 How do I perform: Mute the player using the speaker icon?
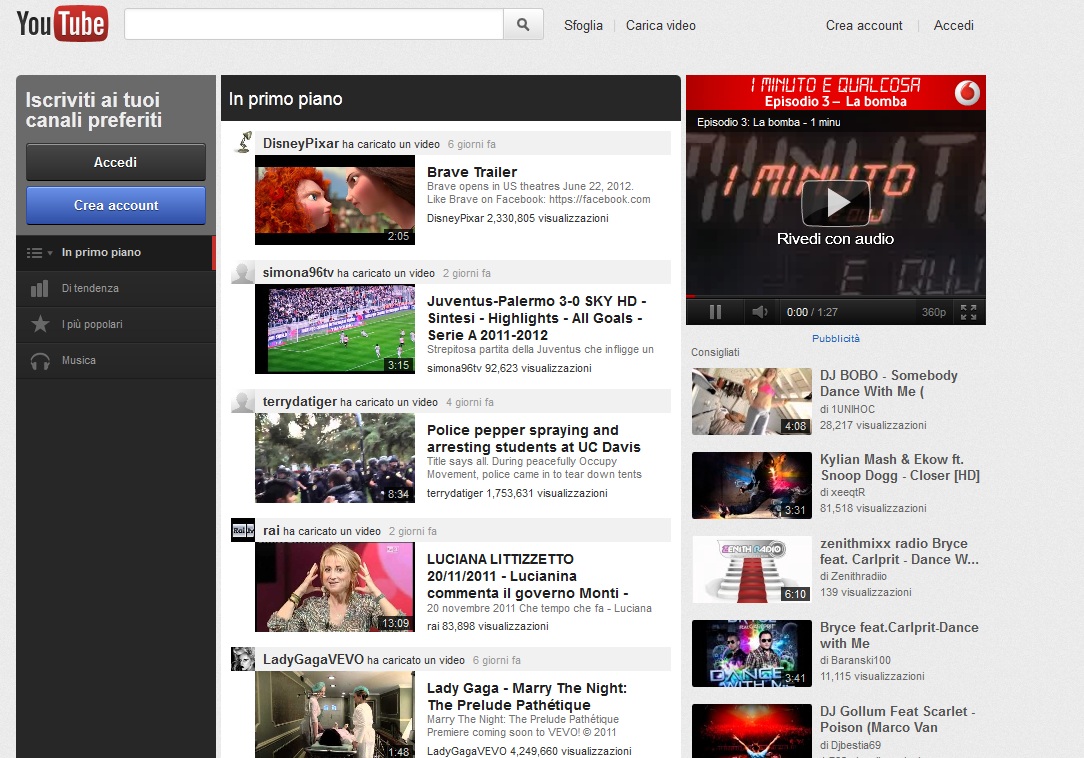click(759, 312)
